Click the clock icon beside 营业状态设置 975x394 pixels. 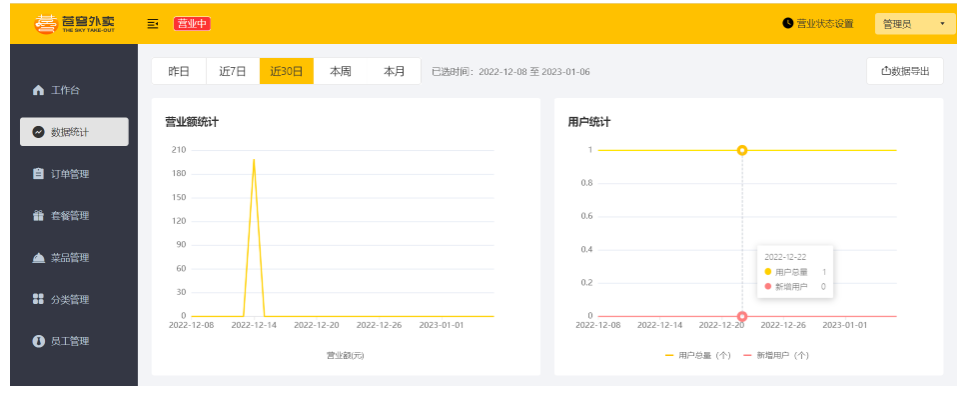[x=788, y=24]
